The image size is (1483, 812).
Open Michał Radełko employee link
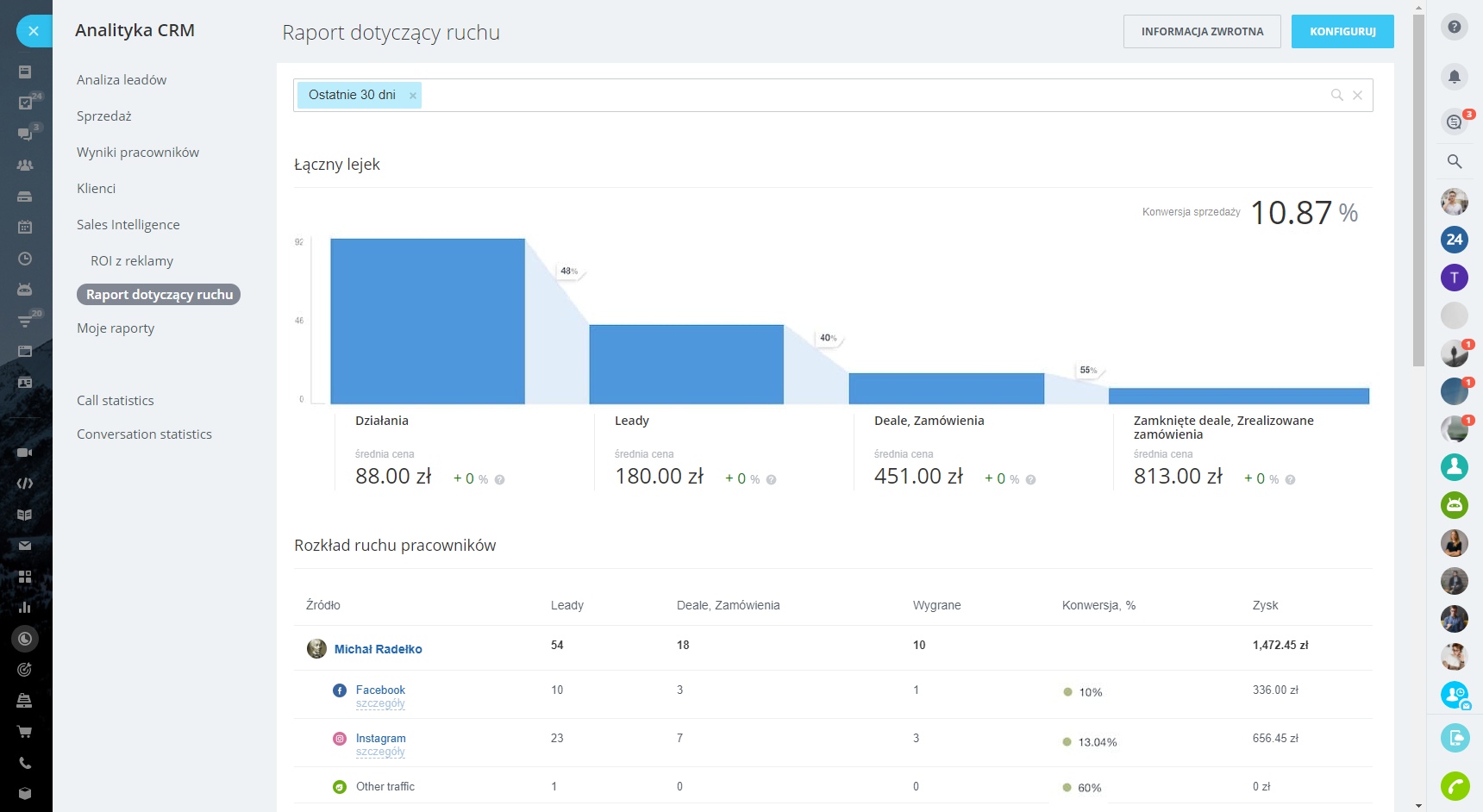(x=378, y=649)
